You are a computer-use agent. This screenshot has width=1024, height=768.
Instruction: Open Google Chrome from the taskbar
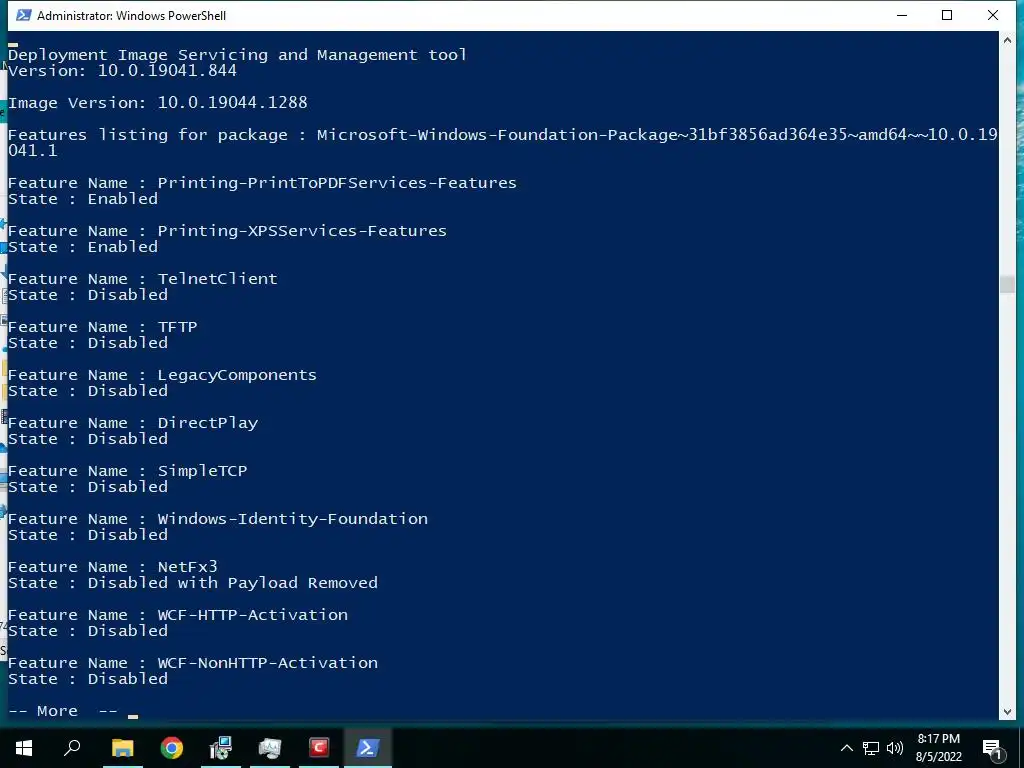(x=172, y=748)
